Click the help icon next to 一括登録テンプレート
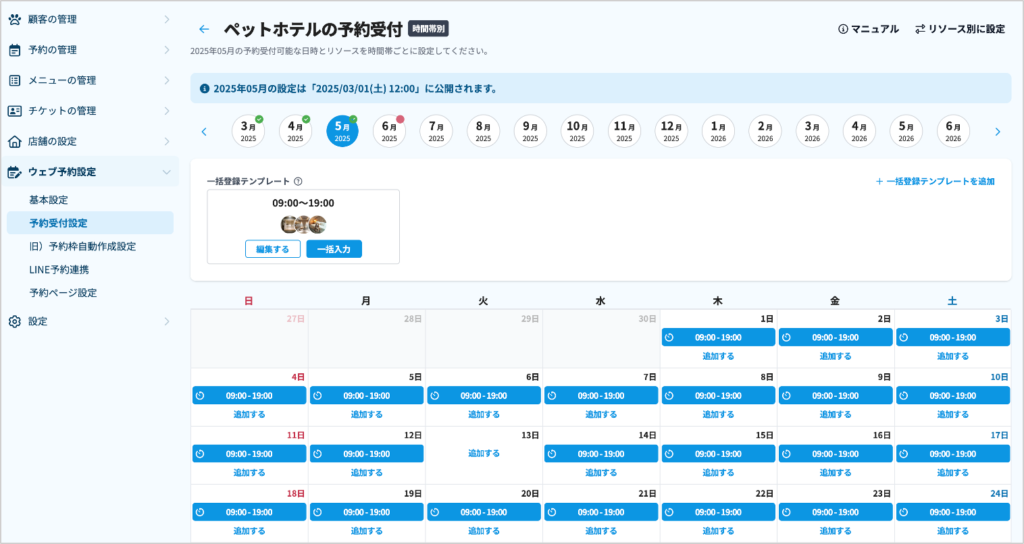Image resolution: width=1024 pixels, height=544 pixels. (x=298, y=182)
